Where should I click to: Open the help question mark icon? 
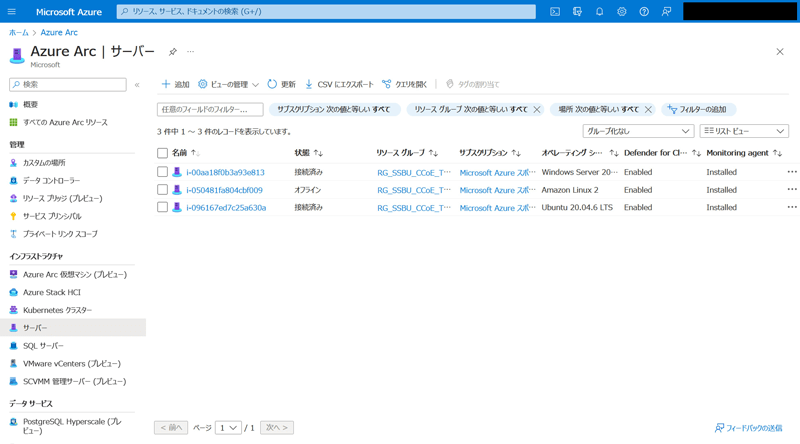point(644,12)
